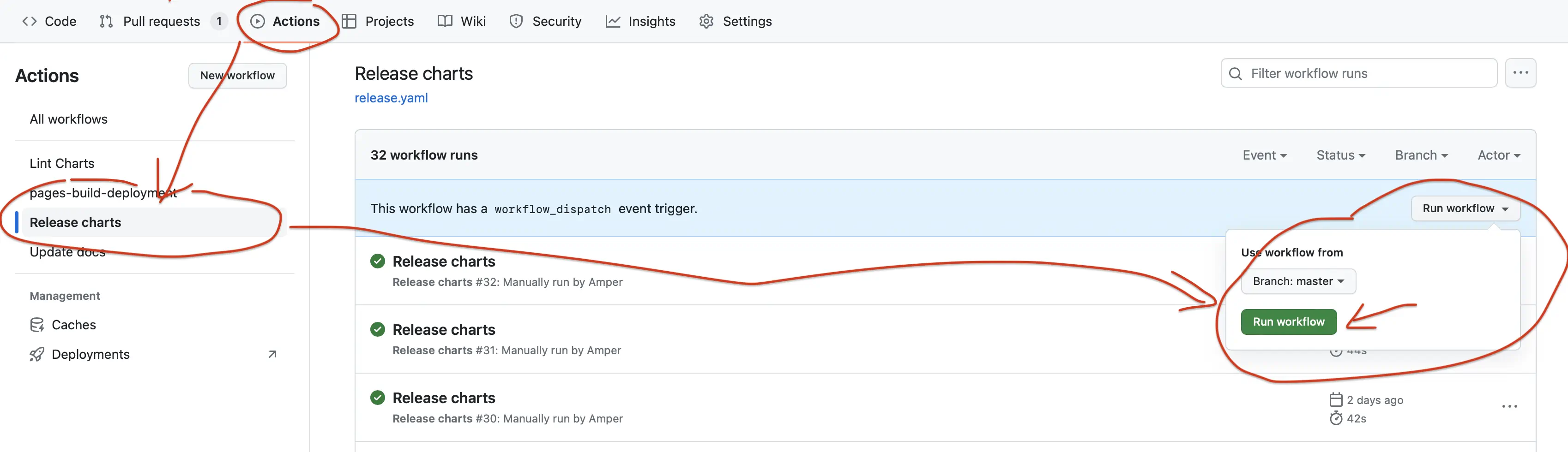Click the Caches database icon
1568x452 pixels.
(36, 325)
